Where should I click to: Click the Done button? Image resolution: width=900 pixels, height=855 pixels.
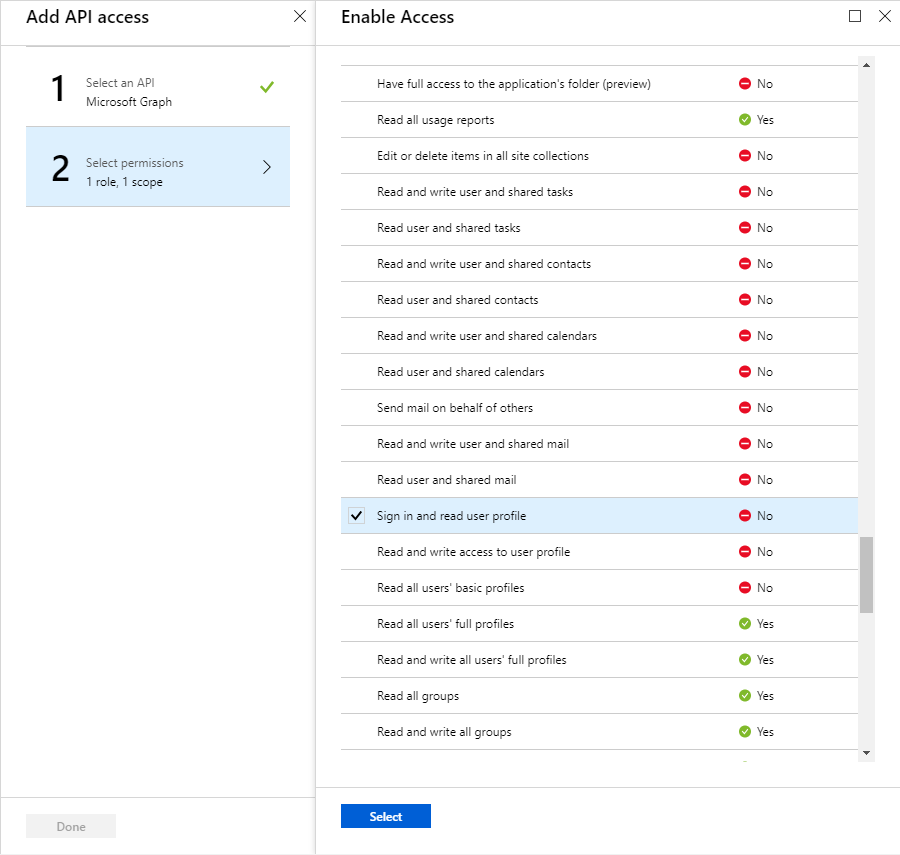click(71, 826)
